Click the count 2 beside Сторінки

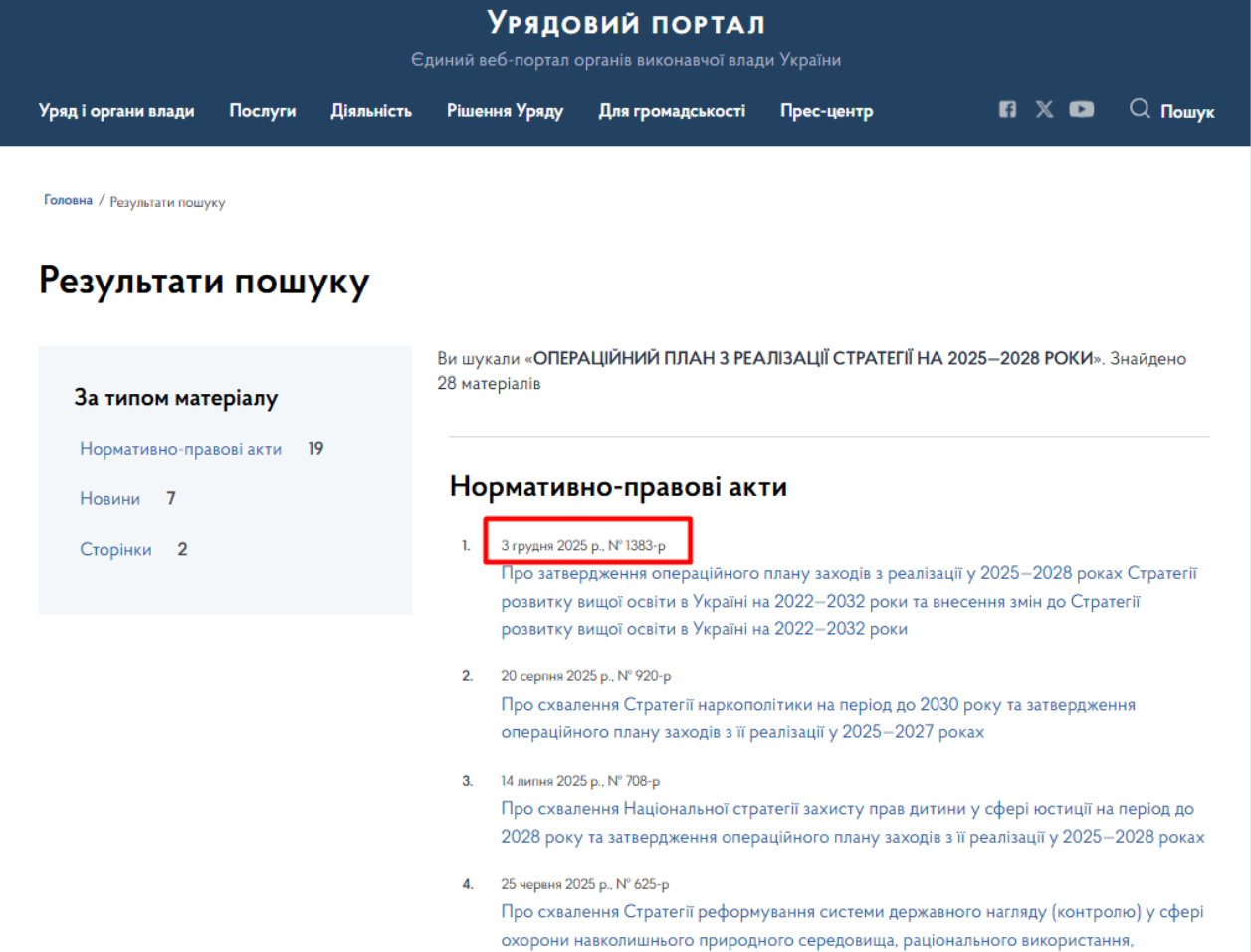(182, 549)
